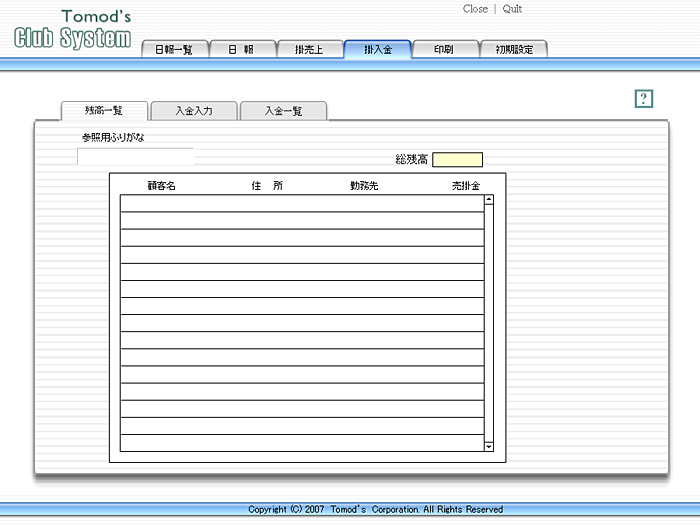Screen dimensions: 700x525
Task: Click the 顧客名 column header
Action: [161, 186]
